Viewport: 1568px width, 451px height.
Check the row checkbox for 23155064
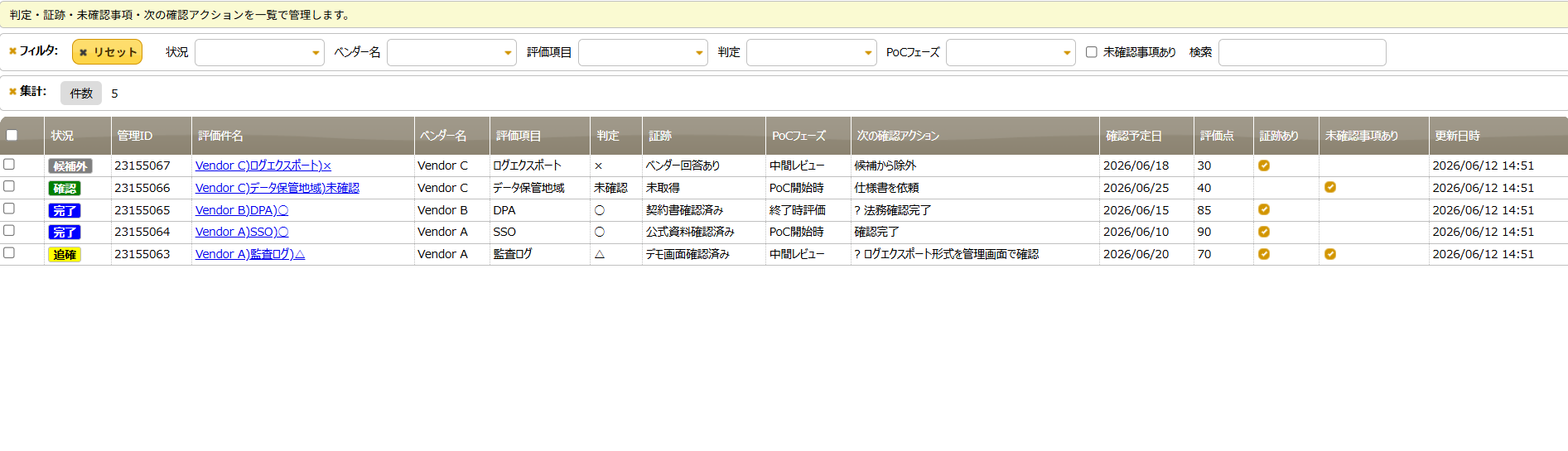pos(9,230)
